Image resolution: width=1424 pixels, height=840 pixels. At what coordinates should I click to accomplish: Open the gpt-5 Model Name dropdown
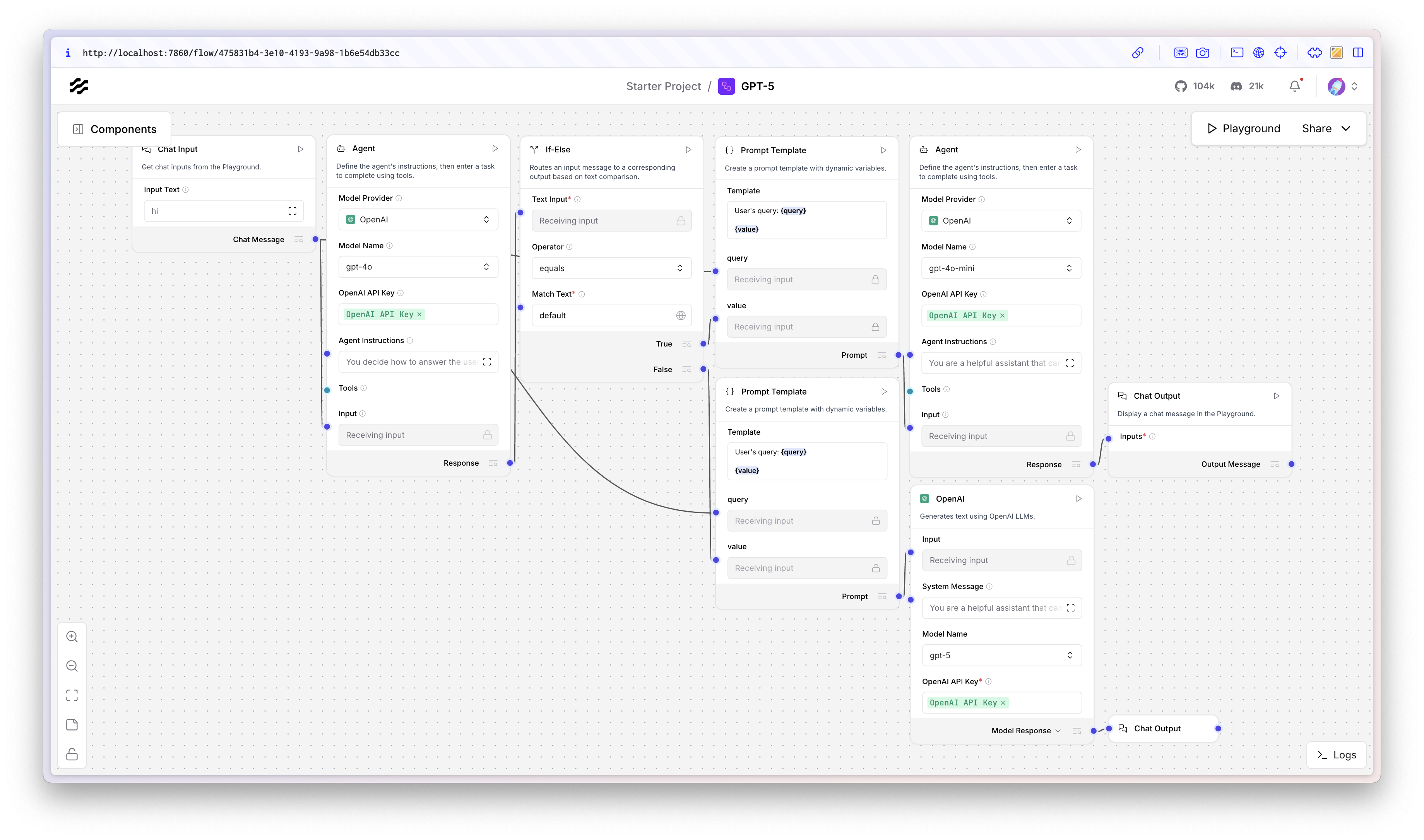tap(1001, 655)
